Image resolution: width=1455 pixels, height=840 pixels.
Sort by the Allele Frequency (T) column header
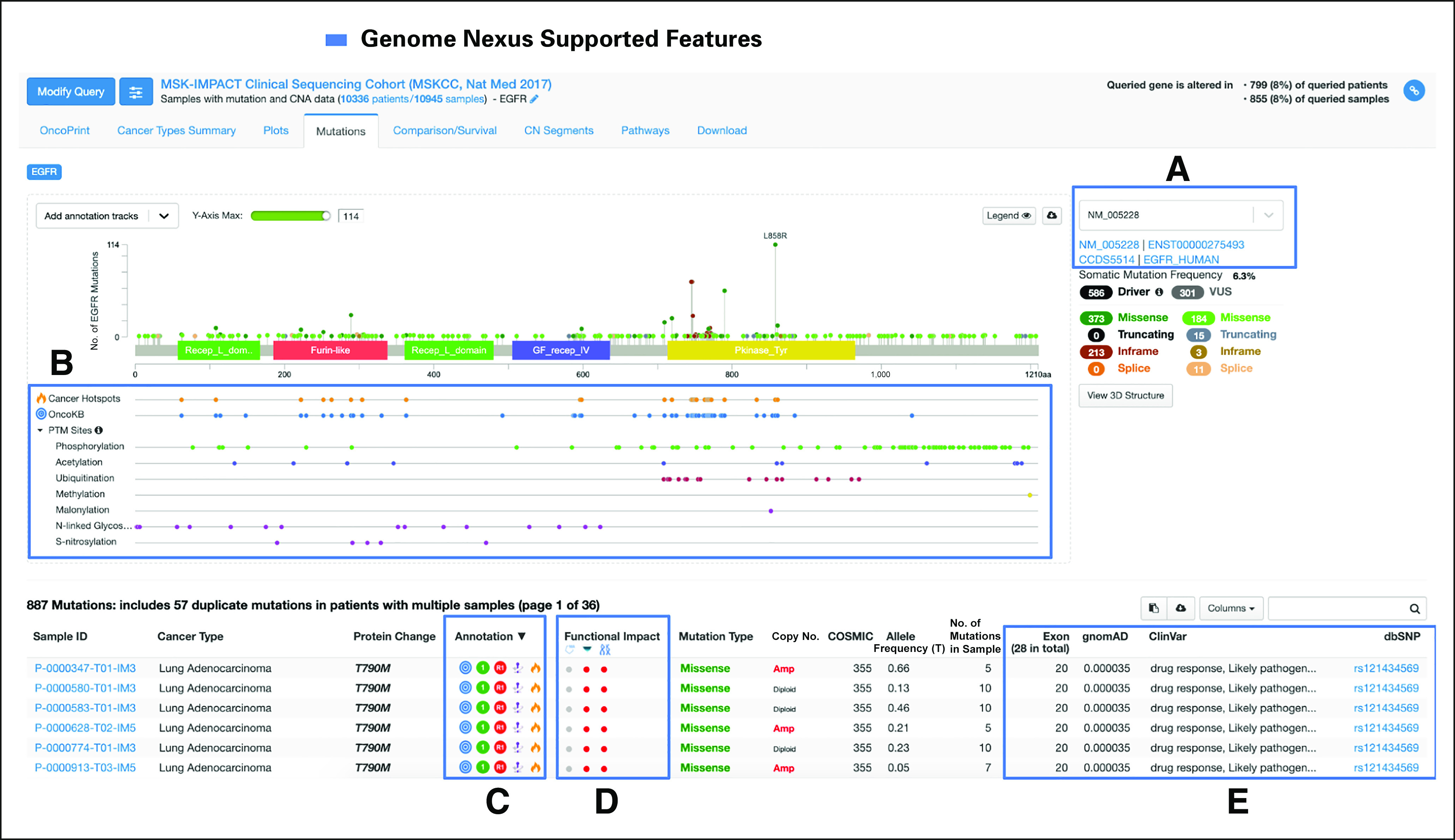point(909,642)
